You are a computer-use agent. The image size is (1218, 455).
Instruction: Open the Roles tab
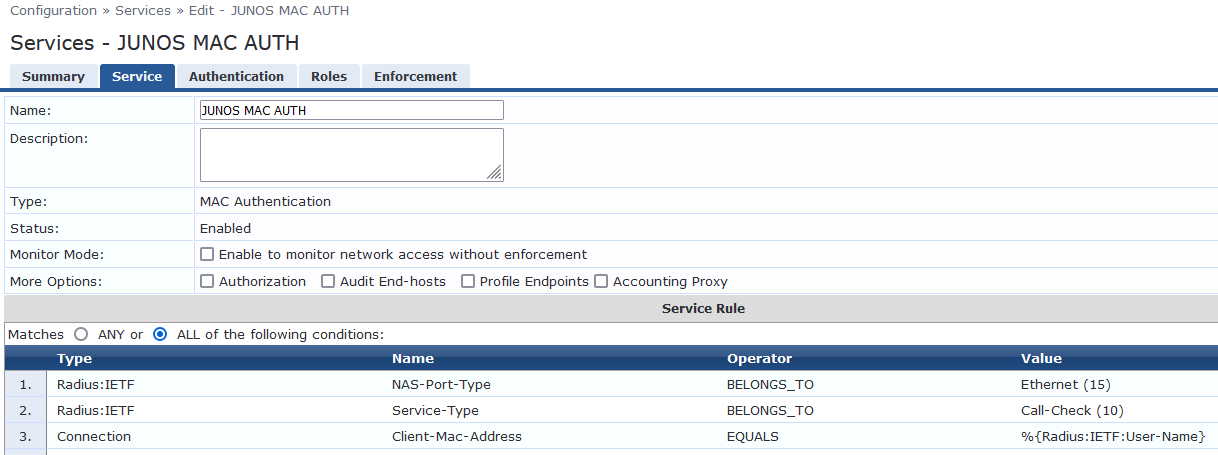click(x=328, y=77)
